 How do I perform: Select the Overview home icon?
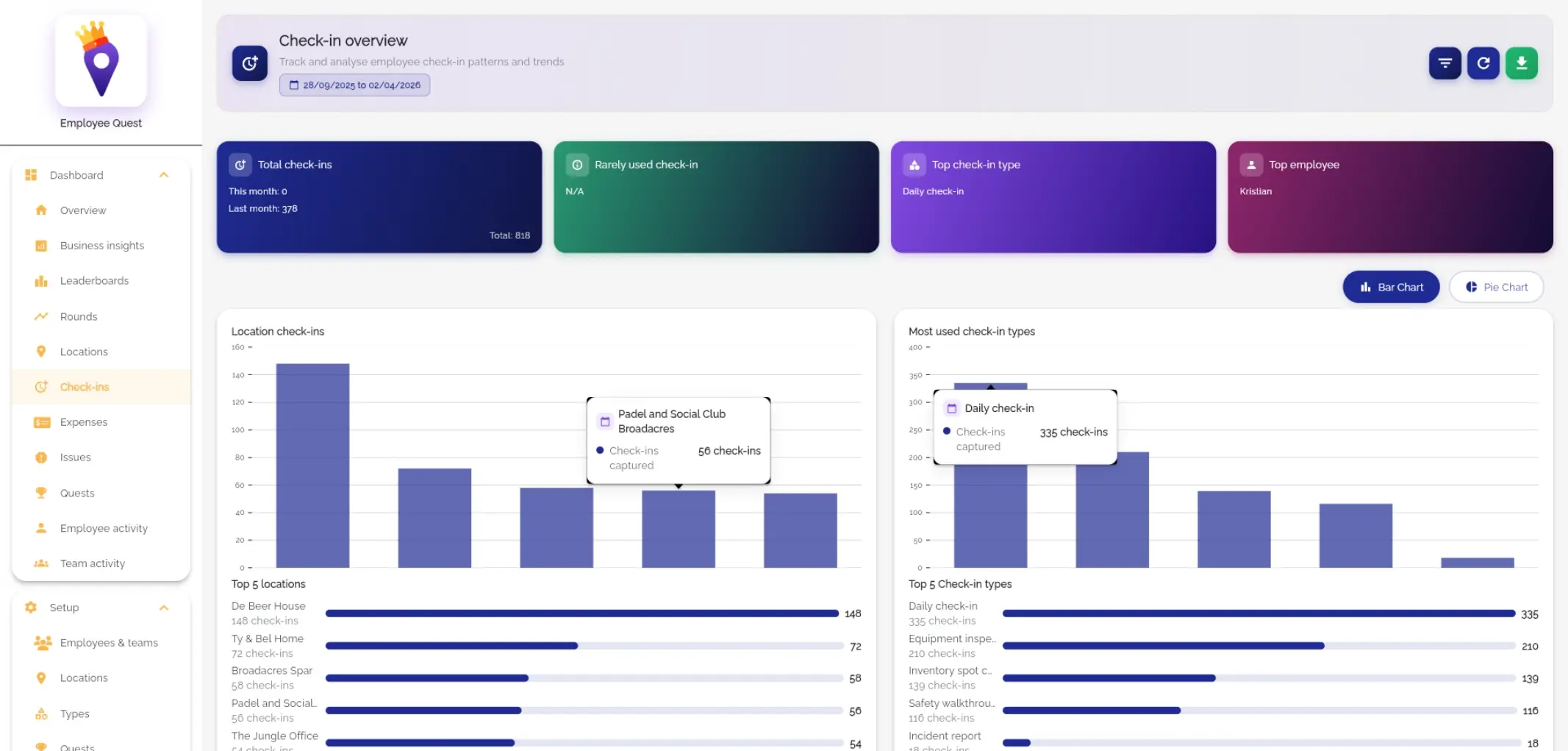click(42, 210)
